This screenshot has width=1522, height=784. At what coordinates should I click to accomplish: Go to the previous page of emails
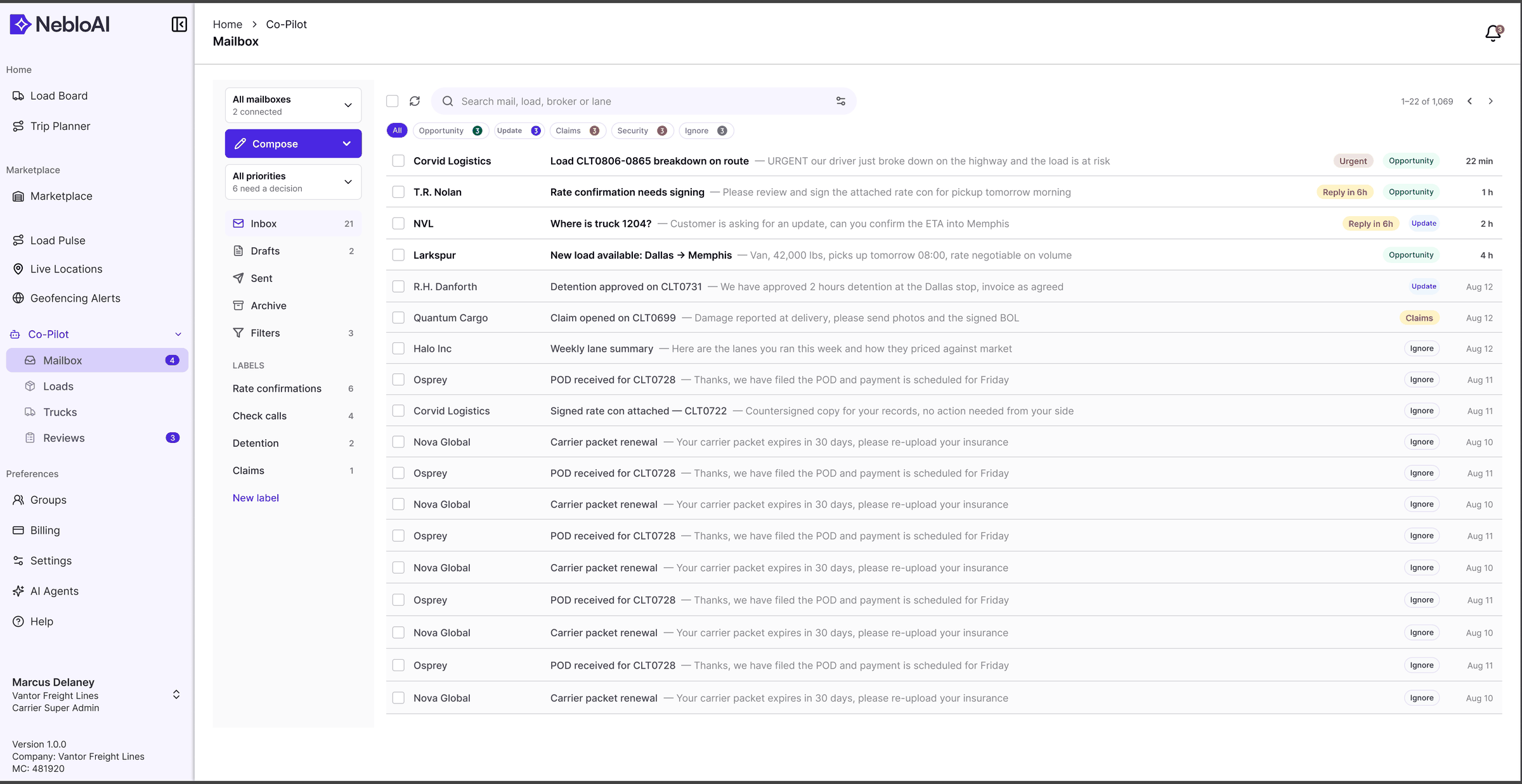[x=1469, y=101]
